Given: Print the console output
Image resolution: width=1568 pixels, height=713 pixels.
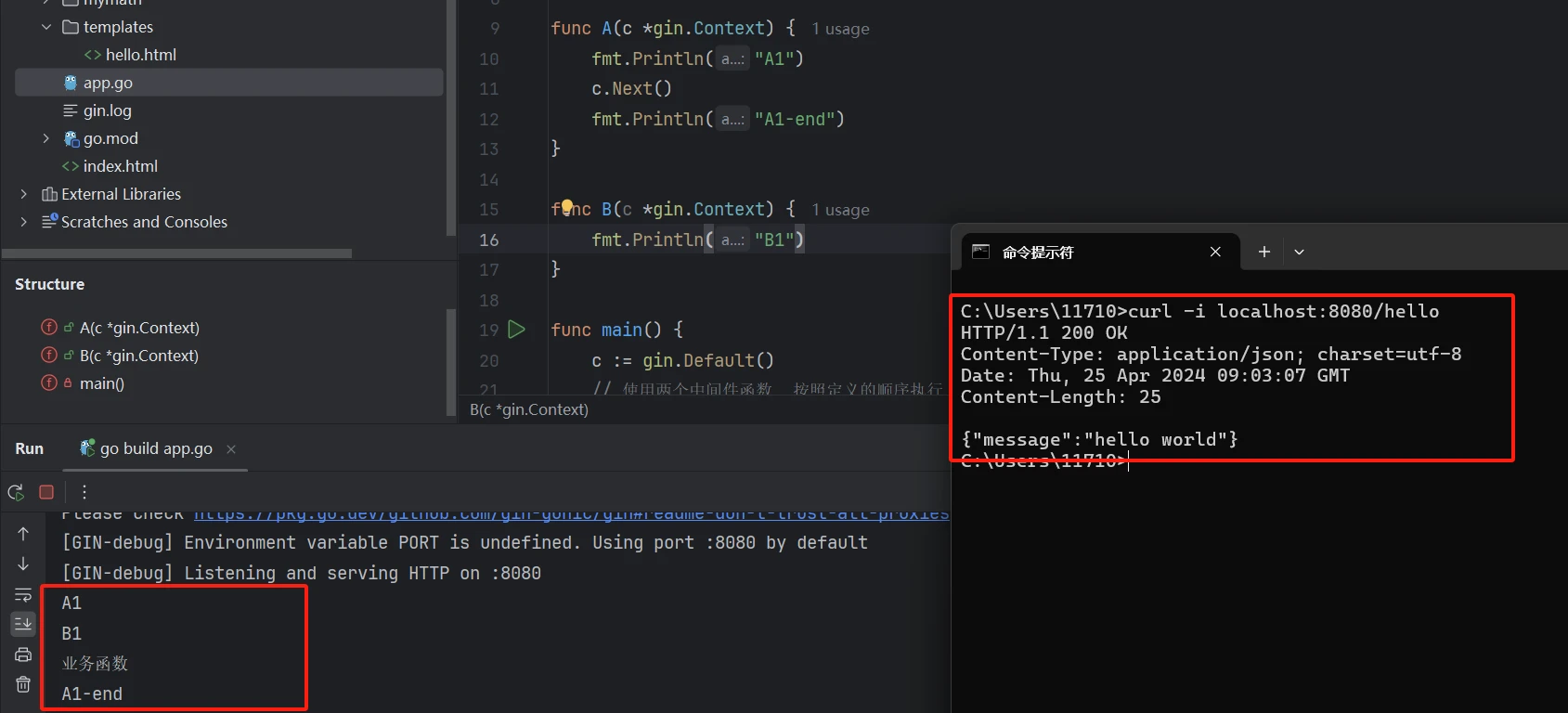Looking at the screenshot, I should point(23,655).
